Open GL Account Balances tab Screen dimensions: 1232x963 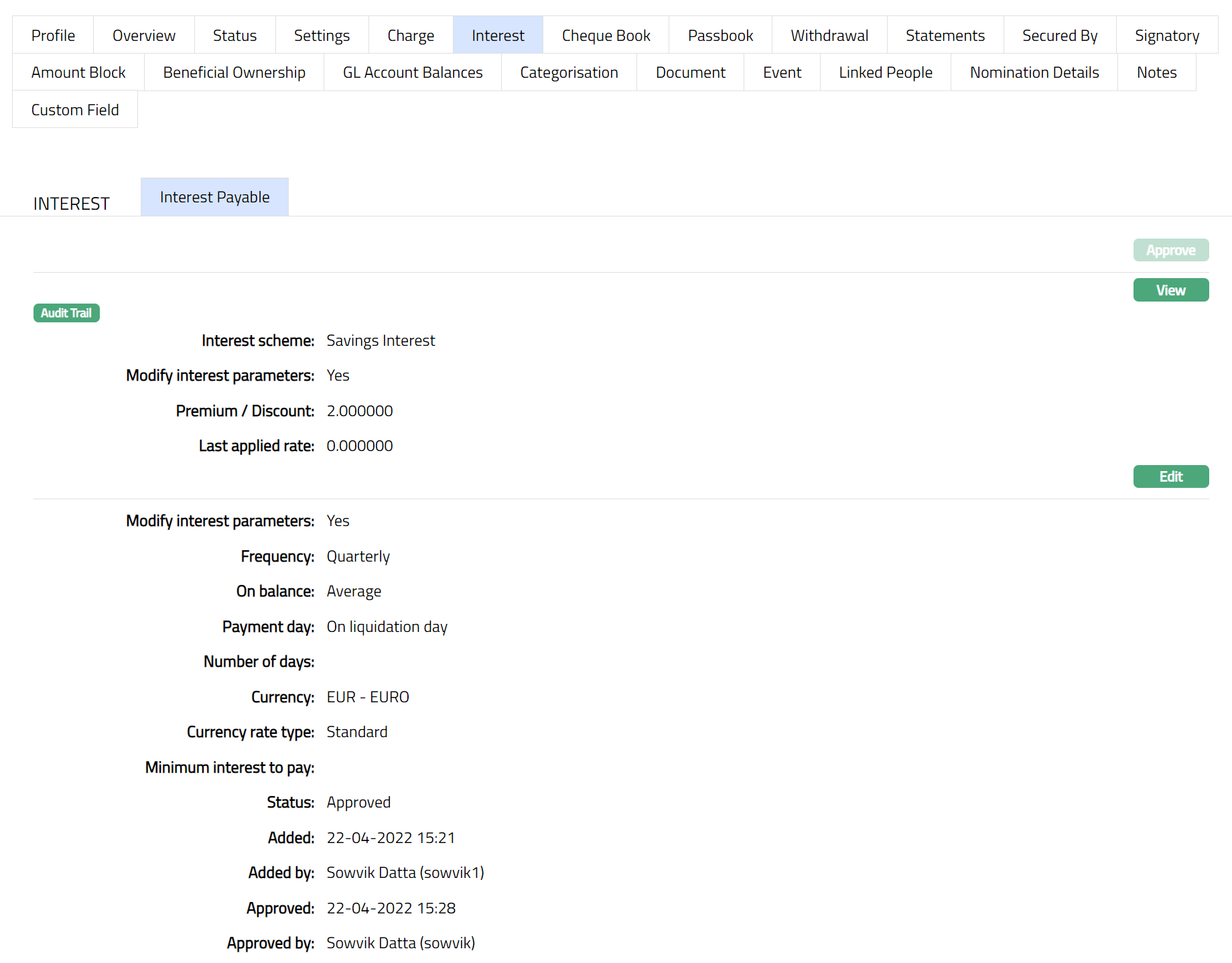point(413,72)
